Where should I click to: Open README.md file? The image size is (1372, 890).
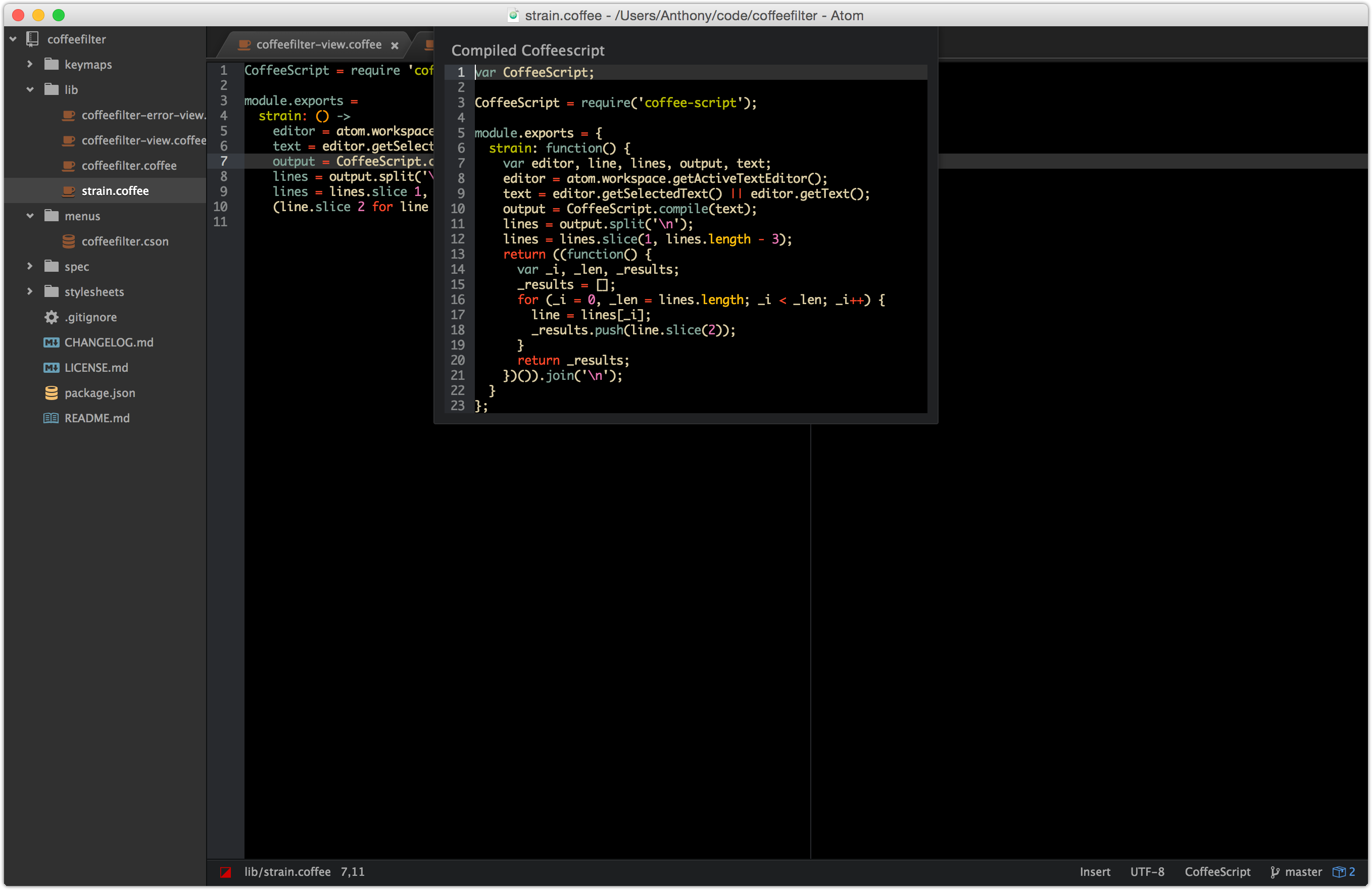(97, 418)
